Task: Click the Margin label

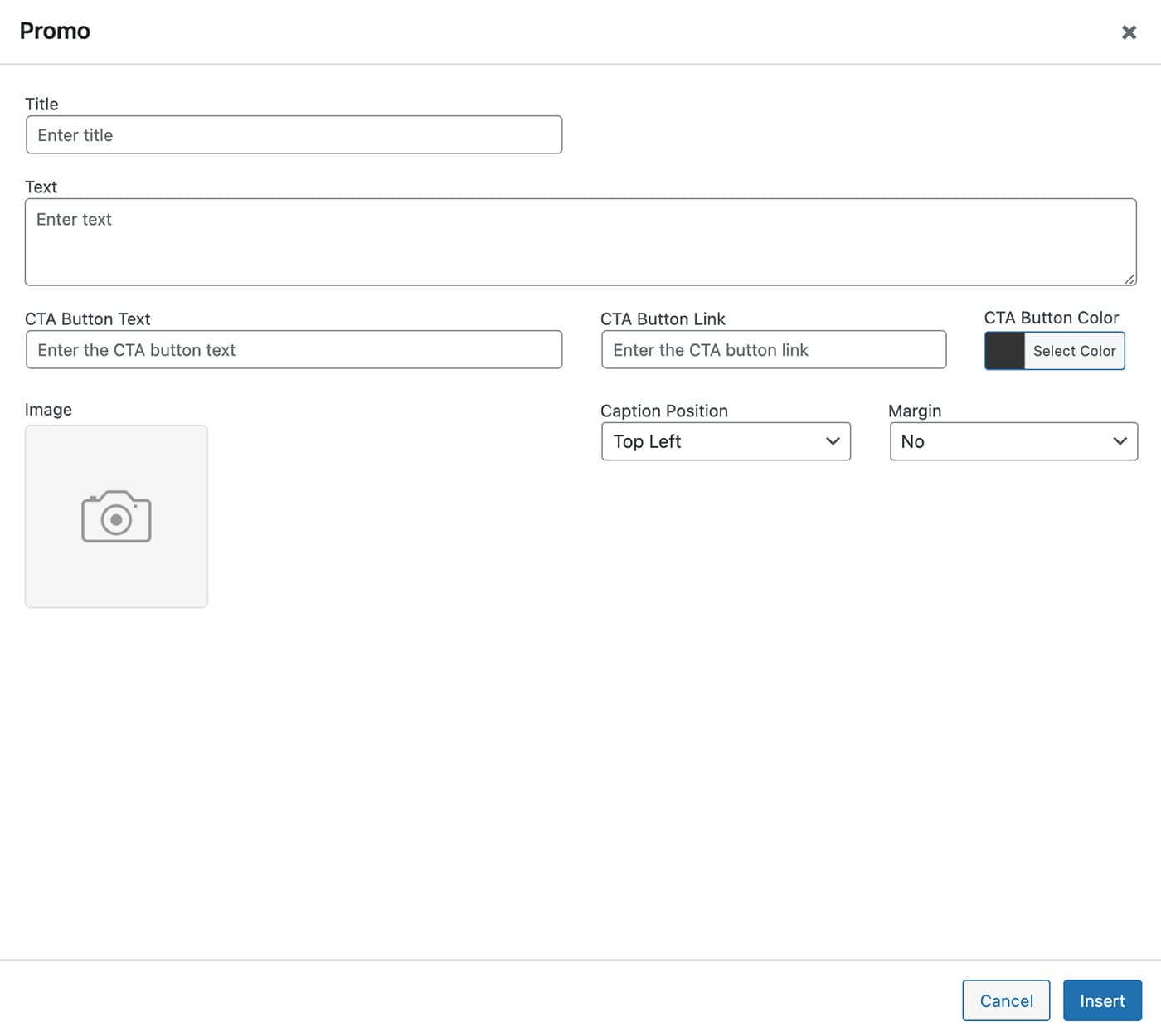Action: pyautogui.click(x=914, y=411)
